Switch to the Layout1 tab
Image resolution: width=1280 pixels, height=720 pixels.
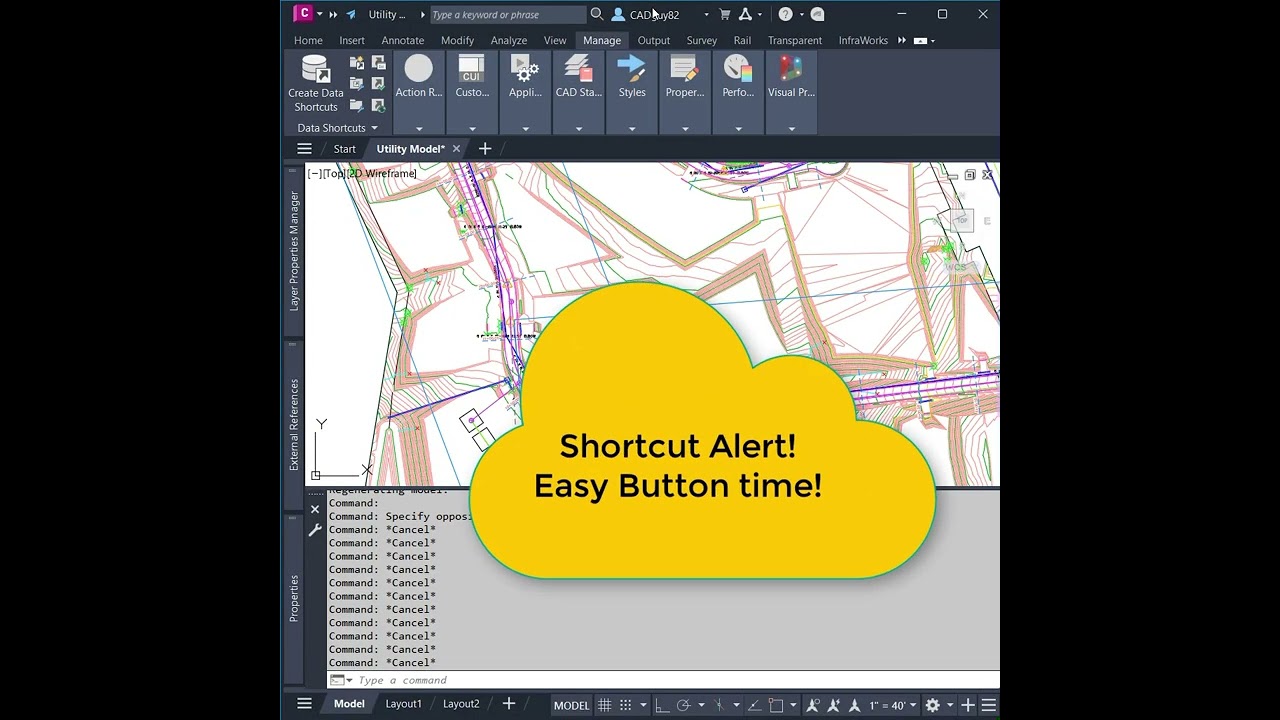[x=404, y=704]
